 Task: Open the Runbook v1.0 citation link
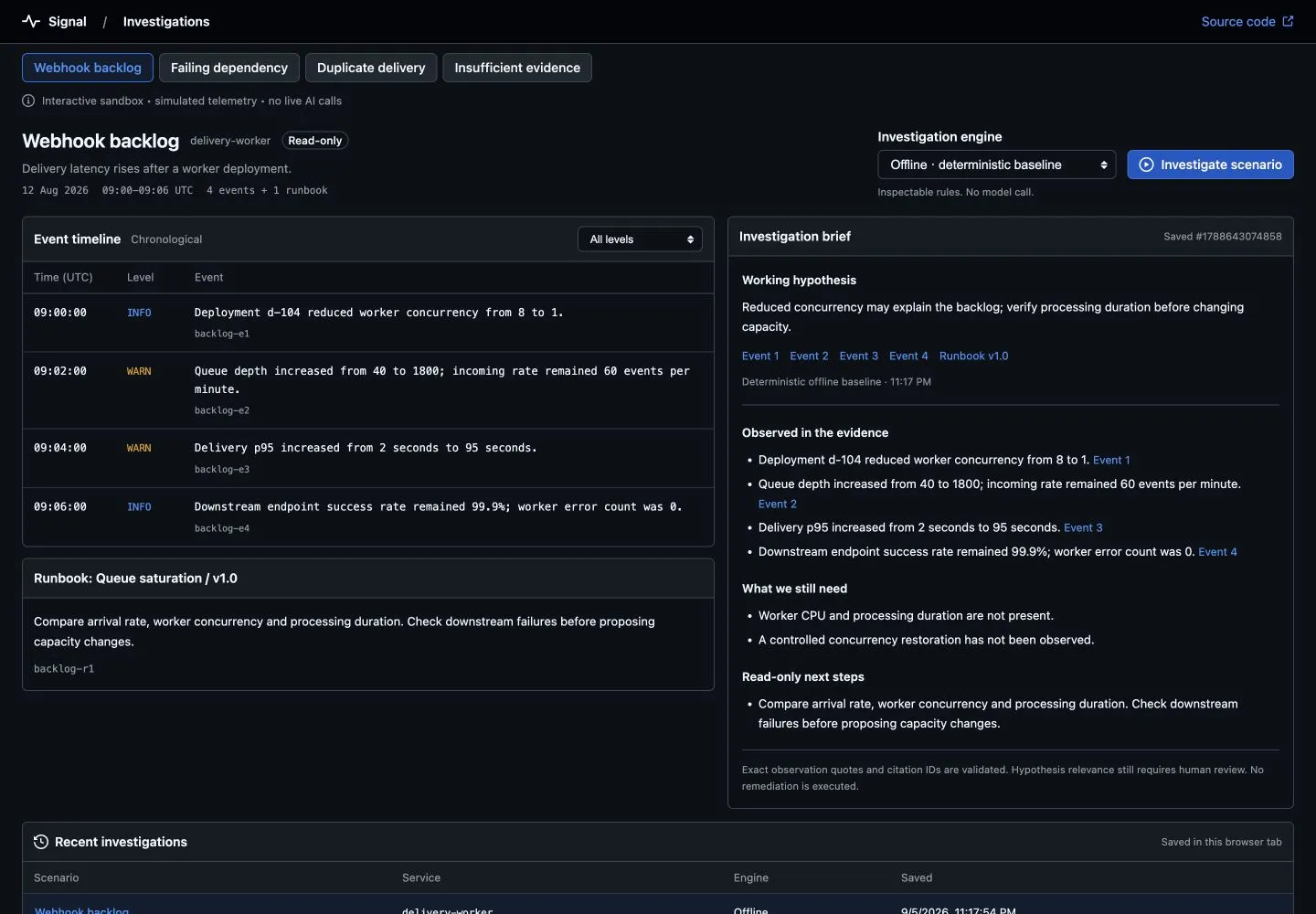974,356
